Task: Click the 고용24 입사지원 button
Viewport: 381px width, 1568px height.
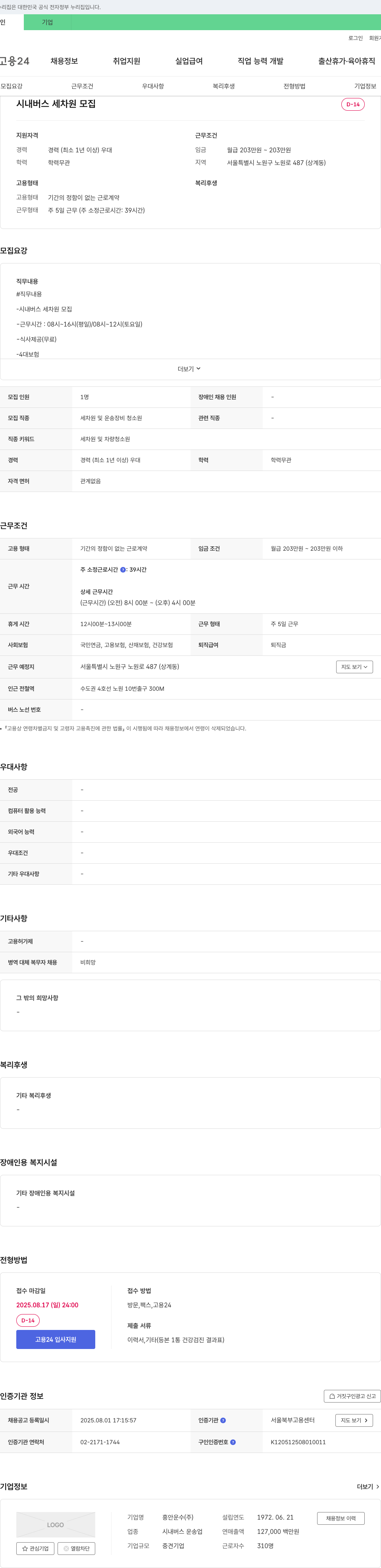Action: (x=56, y=1339)
